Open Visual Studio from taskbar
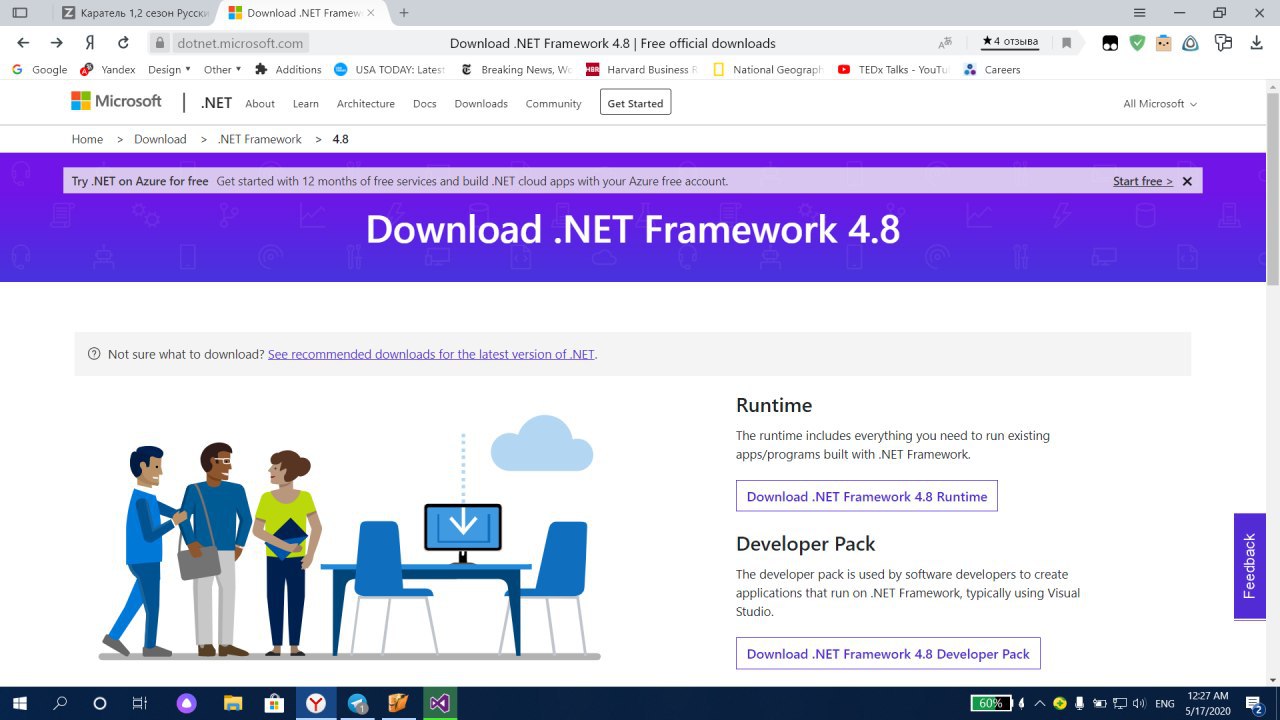This screenshot has width=1280, height=720. tap(440, 703)
